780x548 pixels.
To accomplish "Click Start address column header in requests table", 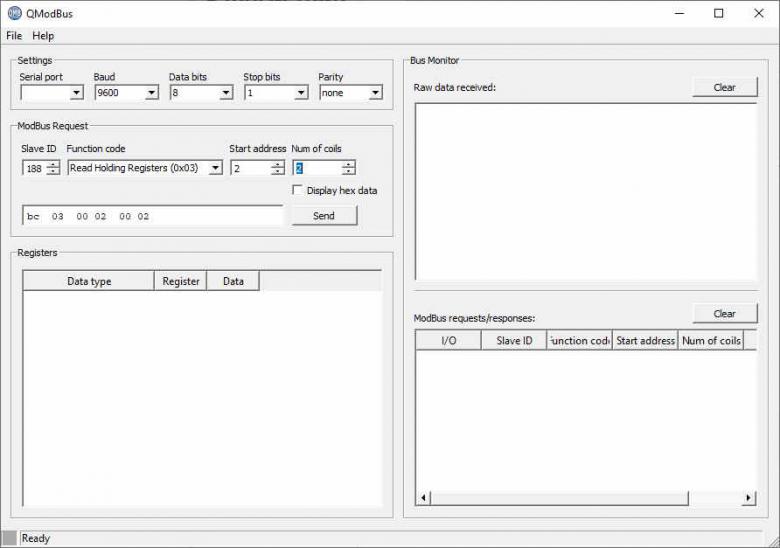I will (645, 341).
